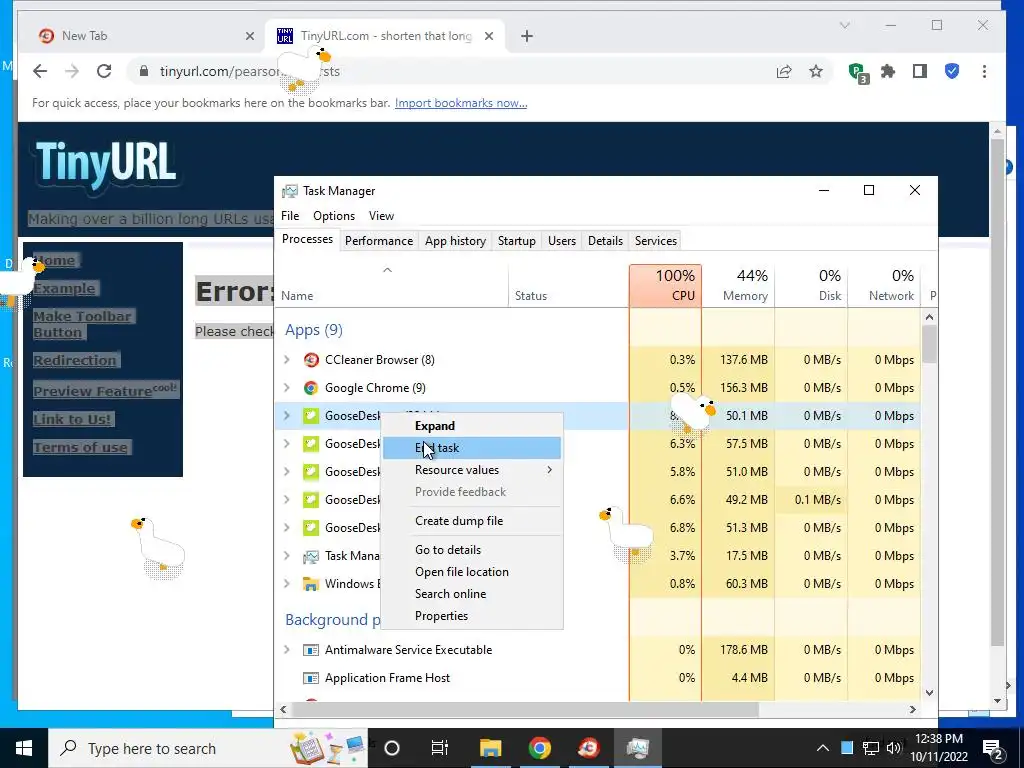Toggle the browser side panel icon
The width and height of the screenshot is (1024, 768).
pyautogui.click(x=920, y=71)
